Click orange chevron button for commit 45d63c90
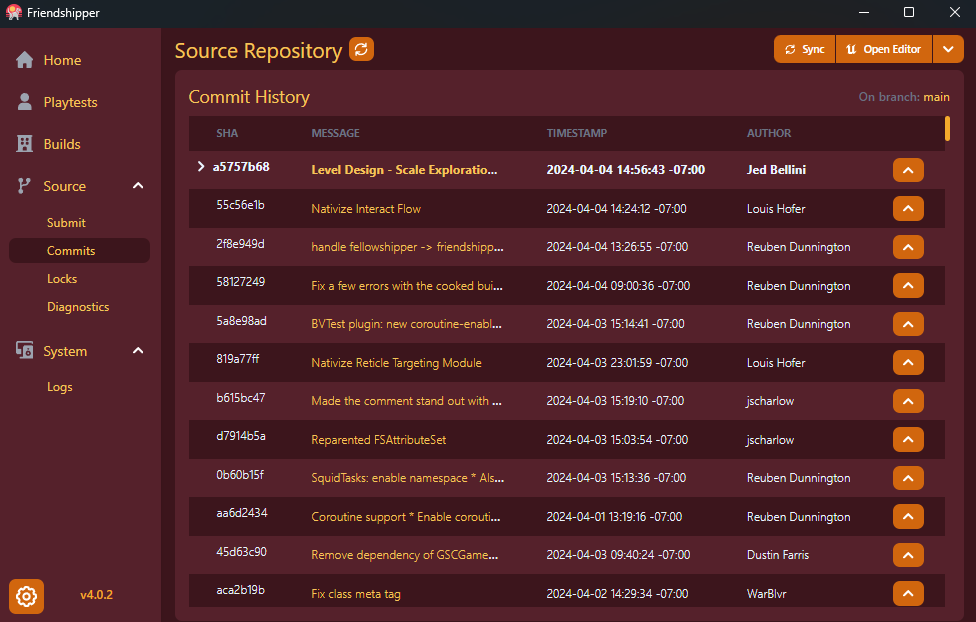 (x=908, y=555)
